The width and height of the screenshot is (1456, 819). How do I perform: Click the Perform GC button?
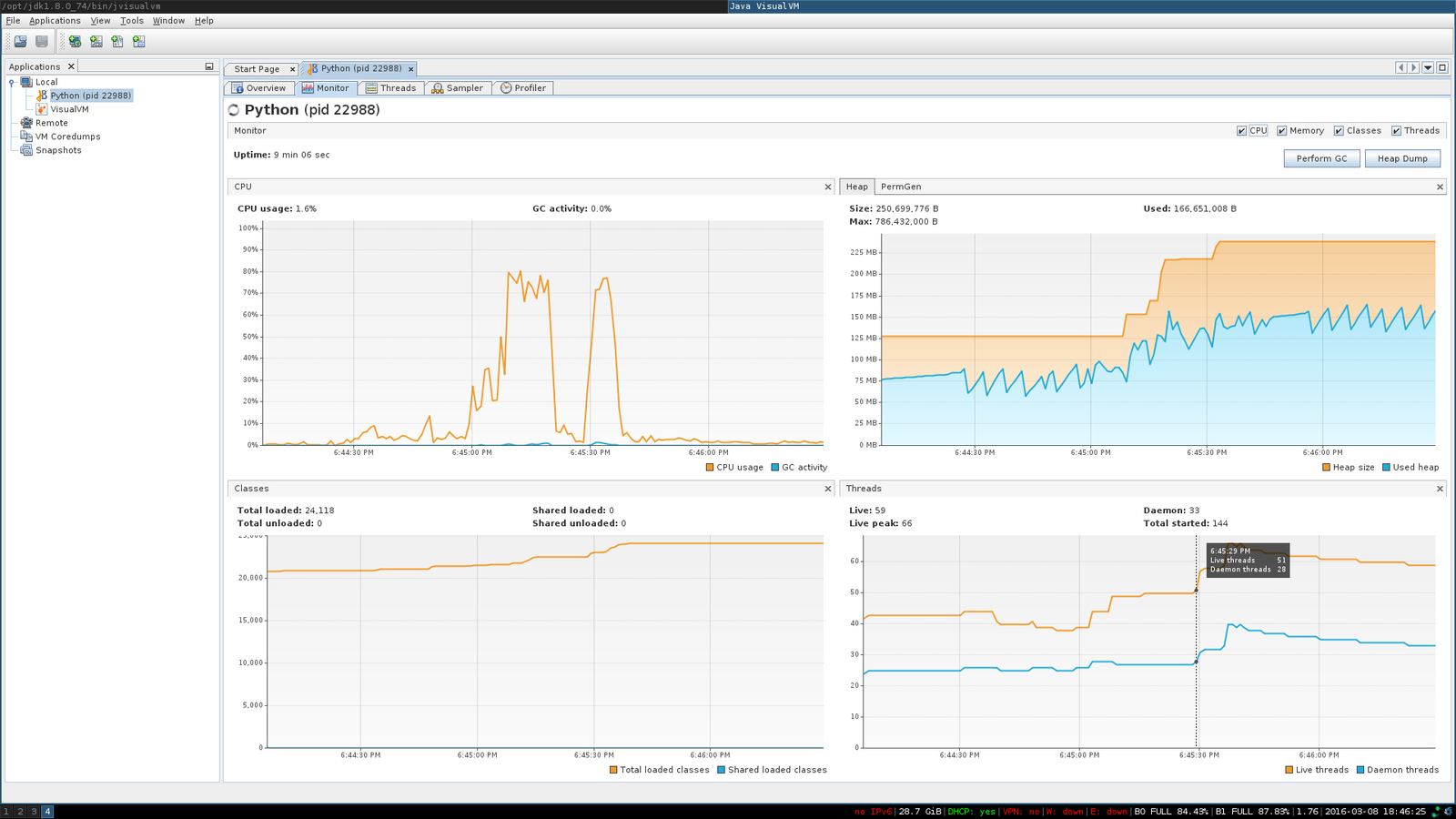1321,158
